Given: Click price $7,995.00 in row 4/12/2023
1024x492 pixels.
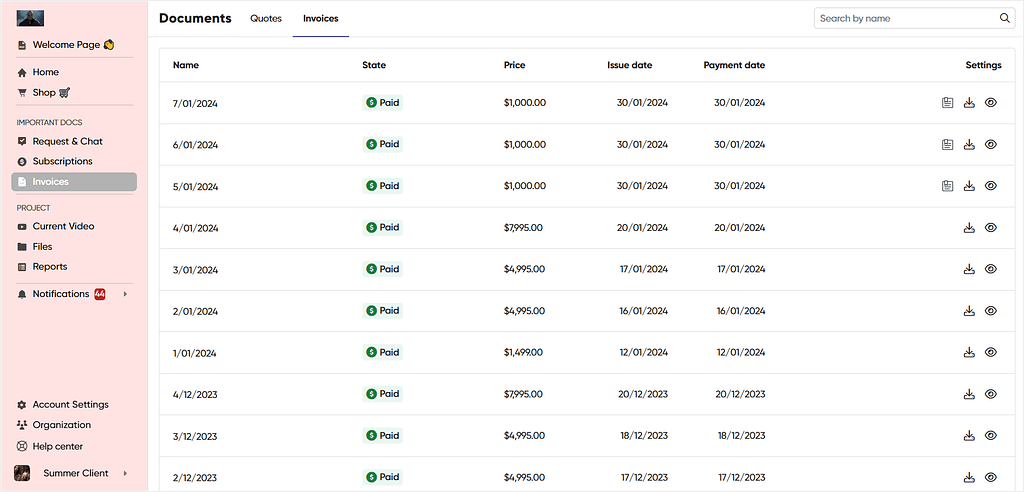Looking at the screenshot, I should point(523,394).
